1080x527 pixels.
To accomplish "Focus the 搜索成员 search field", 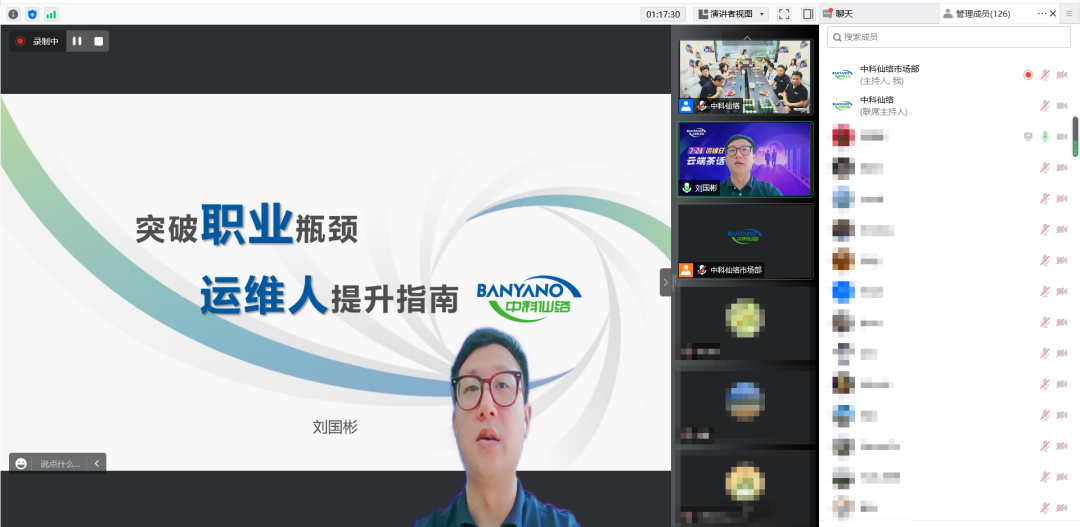I will pyautogui.click(x=948, y=37).
